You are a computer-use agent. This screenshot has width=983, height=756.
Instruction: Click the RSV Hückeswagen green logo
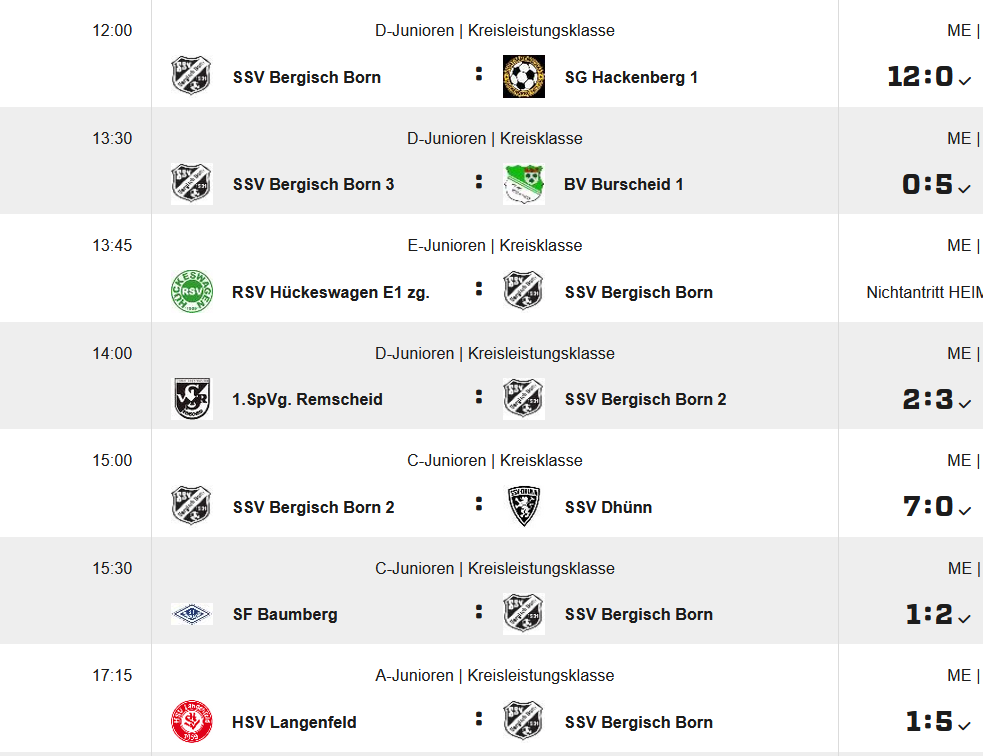point(191,292)
